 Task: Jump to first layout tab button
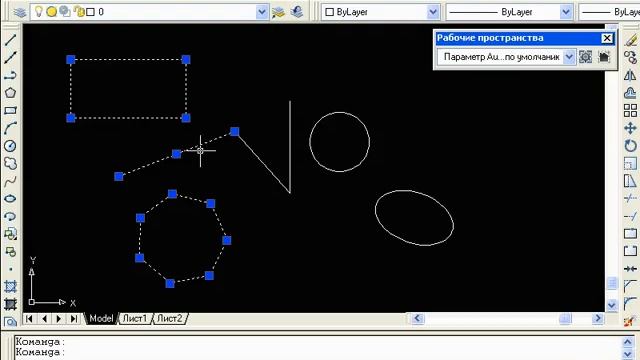[x=29, y=318]
